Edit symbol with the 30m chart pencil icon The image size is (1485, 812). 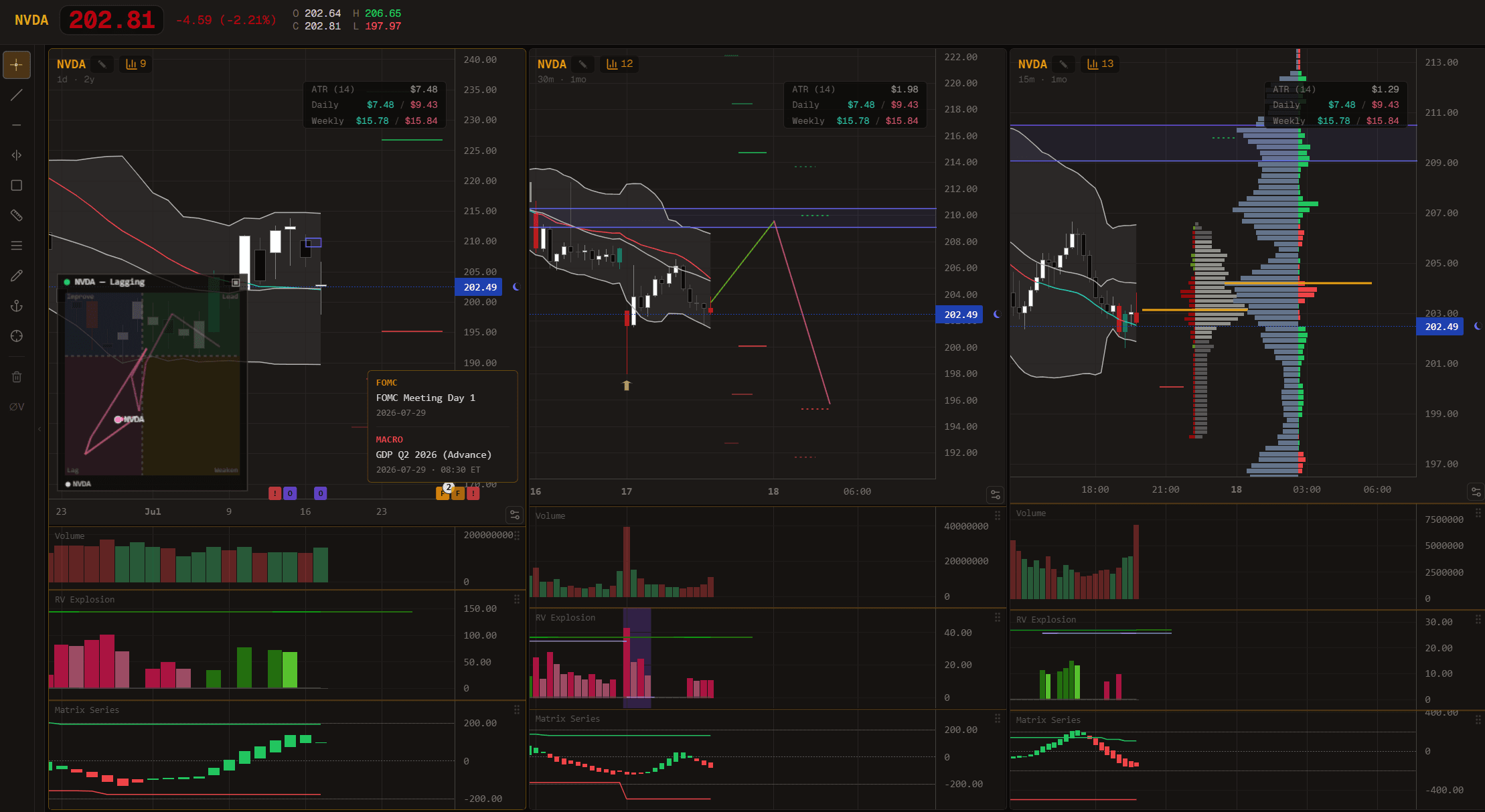pos(582,64)
